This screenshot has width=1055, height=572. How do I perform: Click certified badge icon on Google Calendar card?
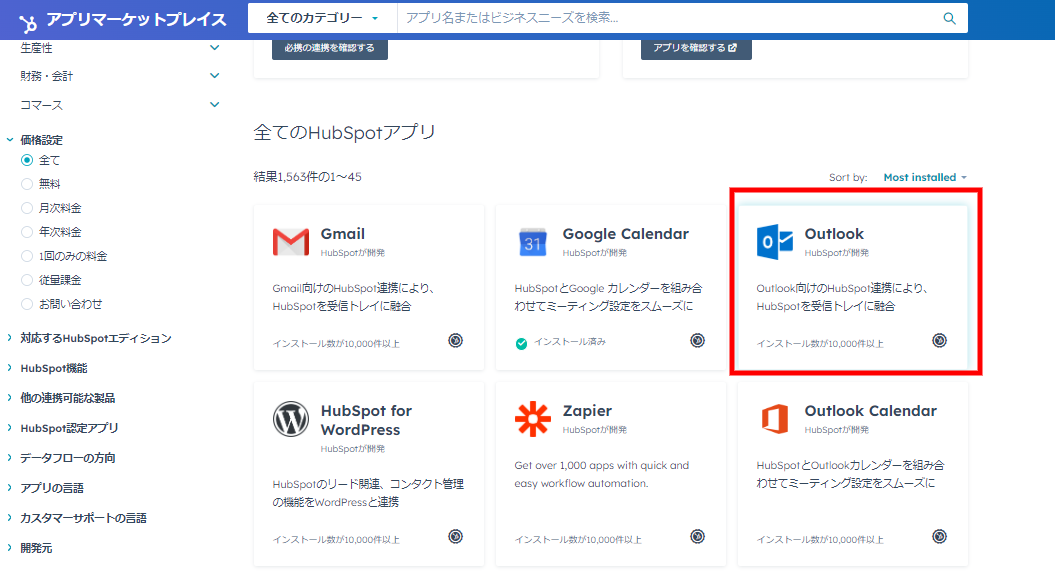(x=698, y=341)
